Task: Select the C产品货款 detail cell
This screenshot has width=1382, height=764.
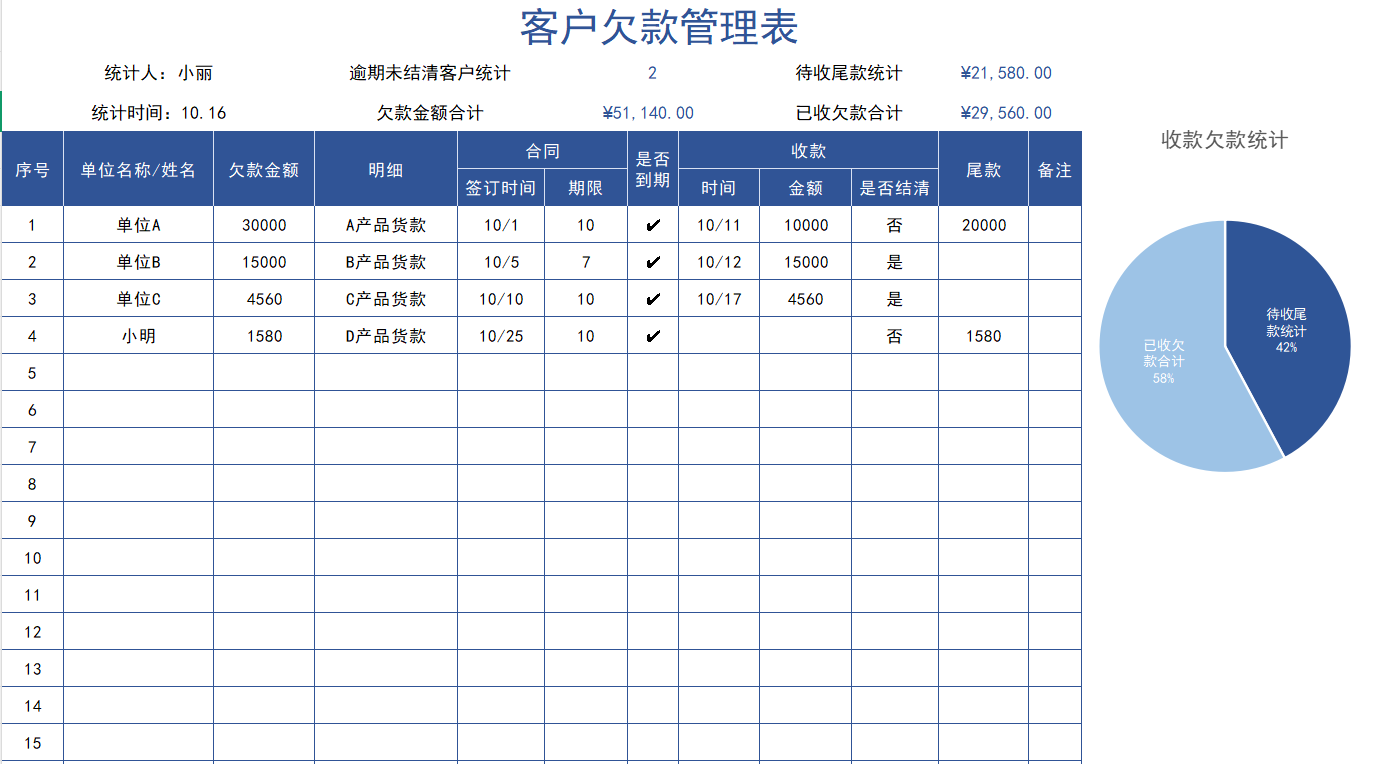Action: 386,299
